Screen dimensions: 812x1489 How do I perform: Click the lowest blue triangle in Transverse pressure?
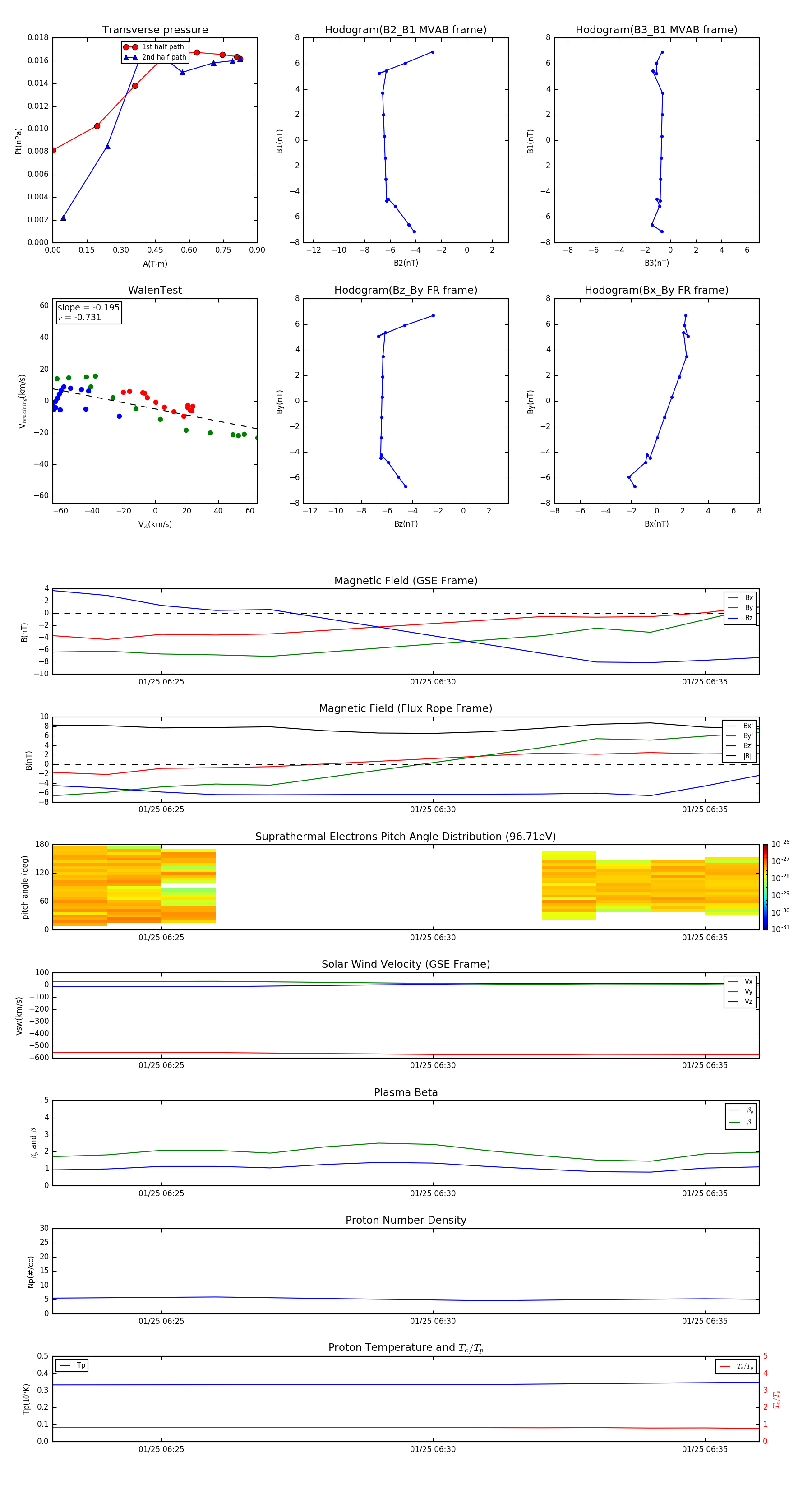(63, 218)
